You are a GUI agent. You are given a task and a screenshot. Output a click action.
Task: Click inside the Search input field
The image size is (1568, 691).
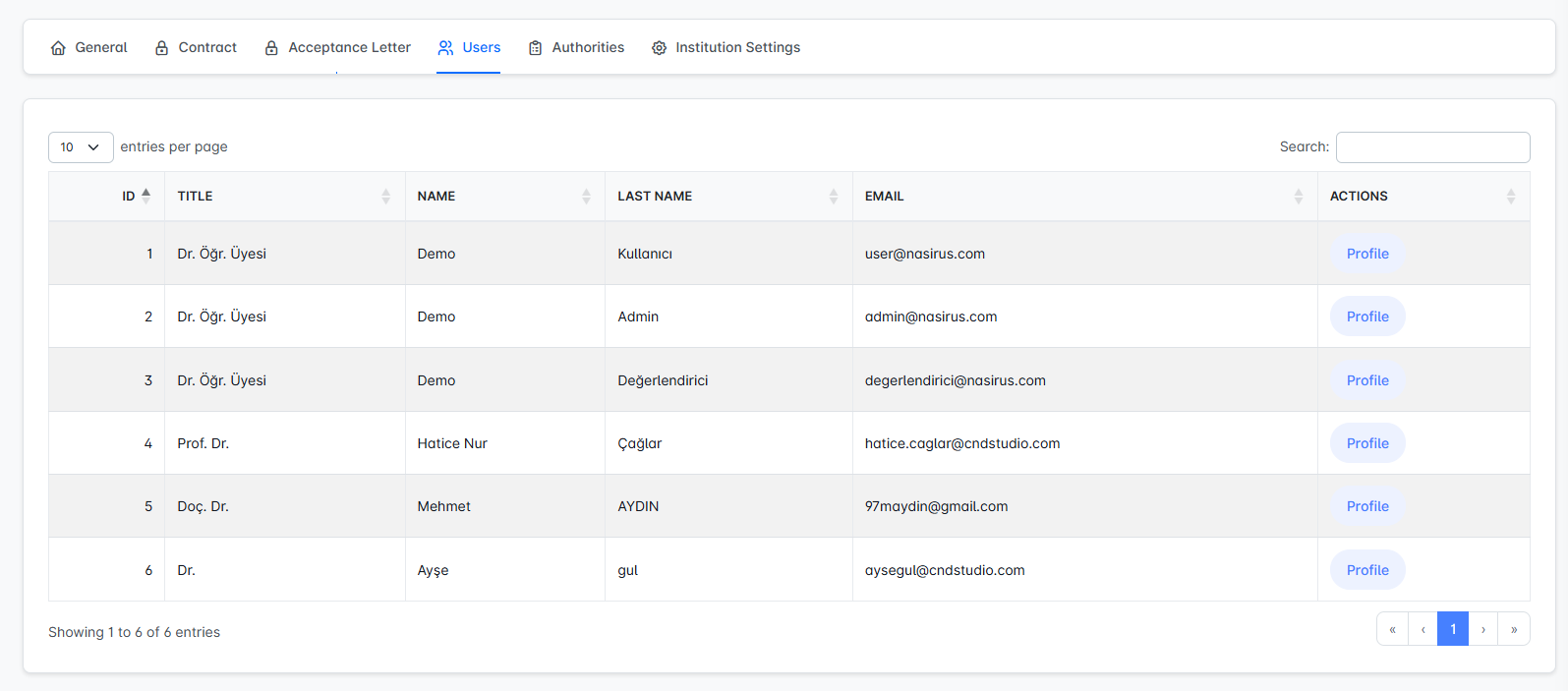point(1432,147)
